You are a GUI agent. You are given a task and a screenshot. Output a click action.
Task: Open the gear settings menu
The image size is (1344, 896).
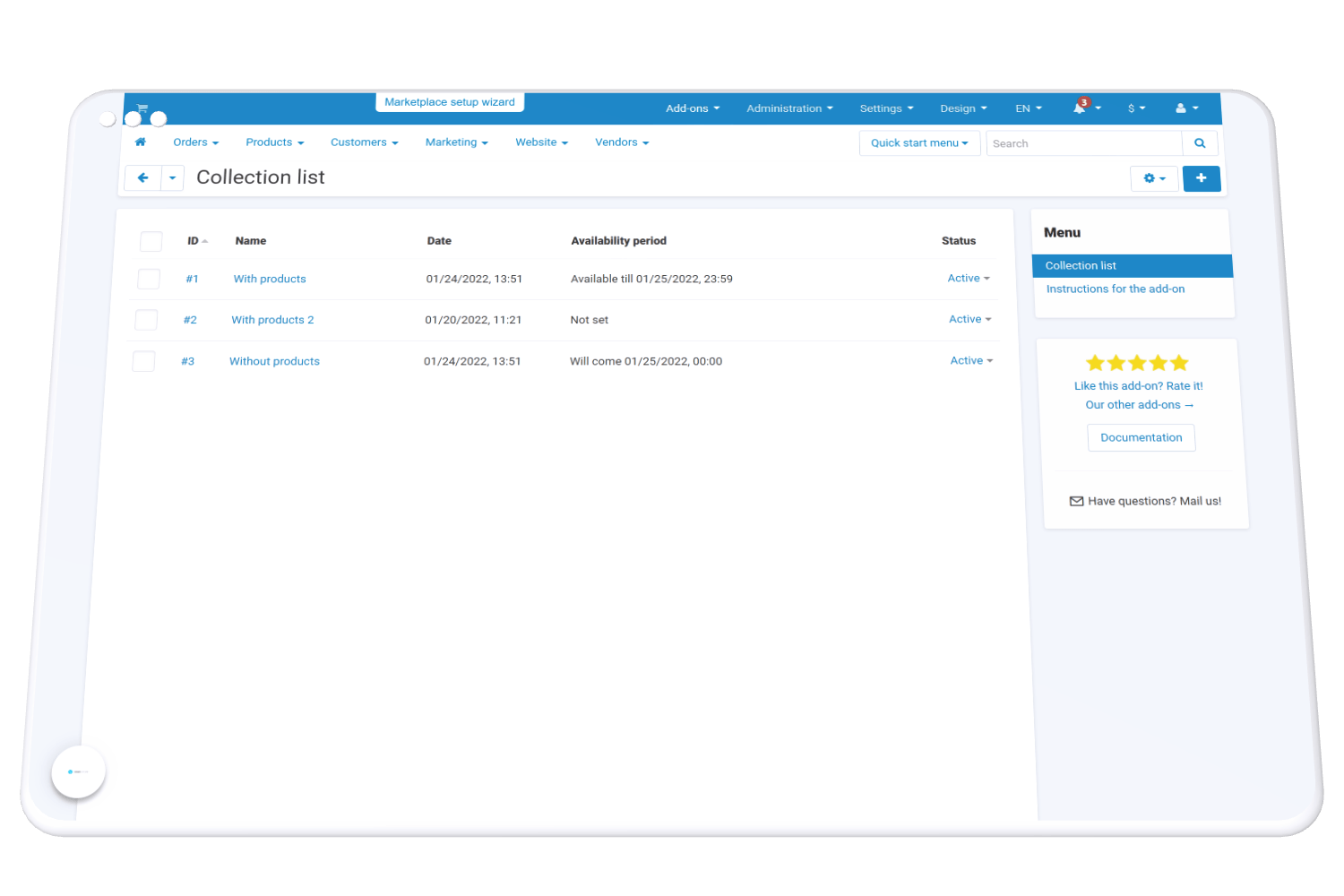[1154, 178]
